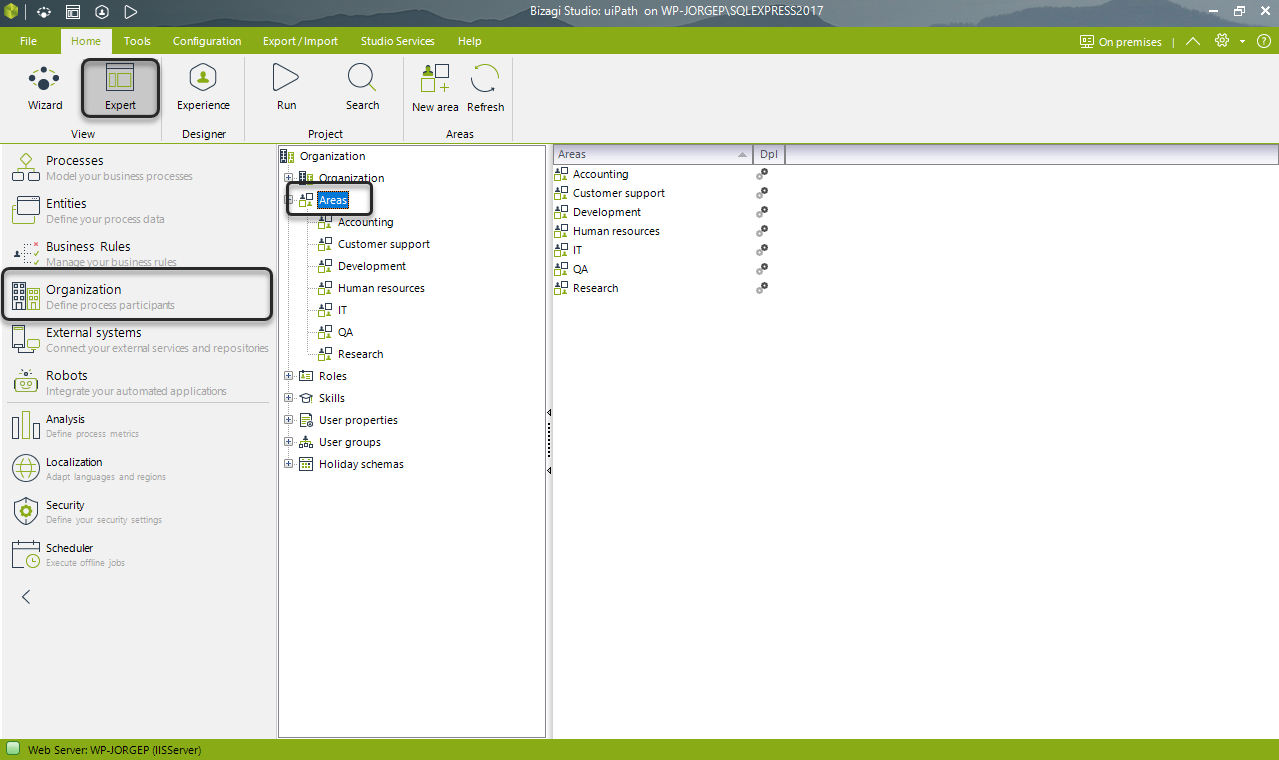The height and width of the screenshot is (760, 1279).
Task: Open the Experience designer
Action: [203, 88]
